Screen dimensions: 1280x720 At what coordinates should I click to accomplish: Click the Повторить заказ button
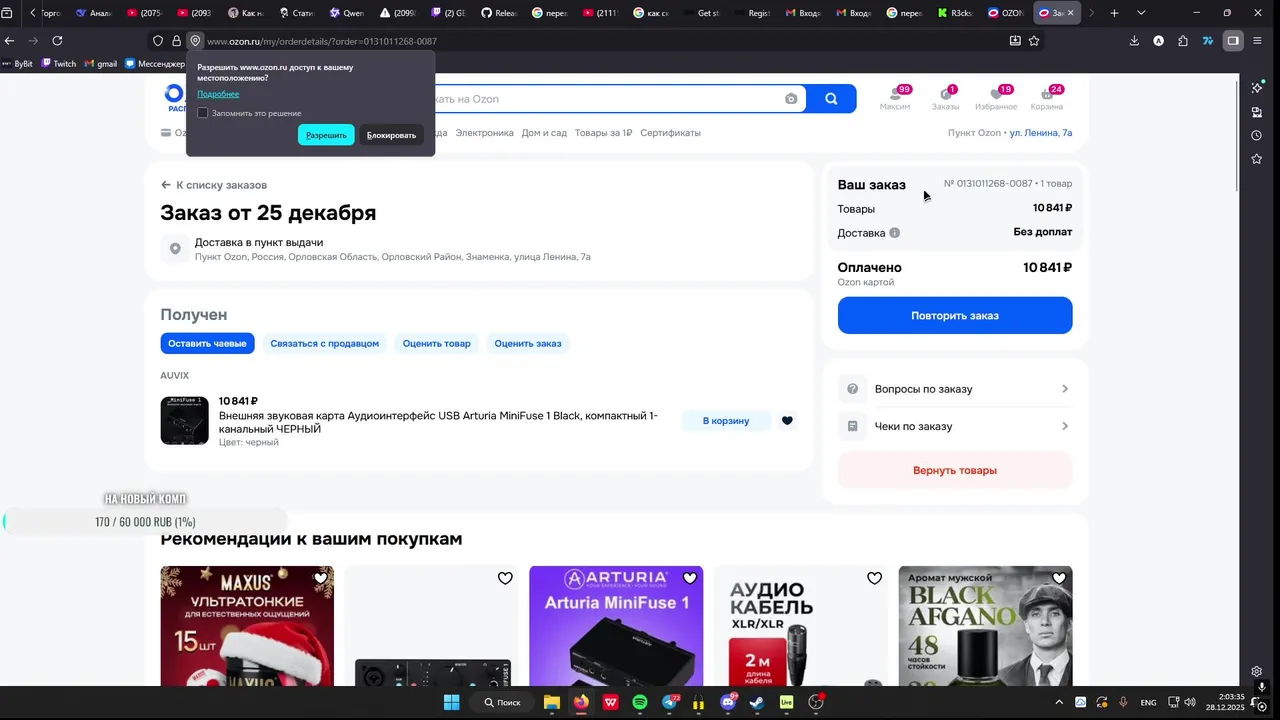click(955, 315)
